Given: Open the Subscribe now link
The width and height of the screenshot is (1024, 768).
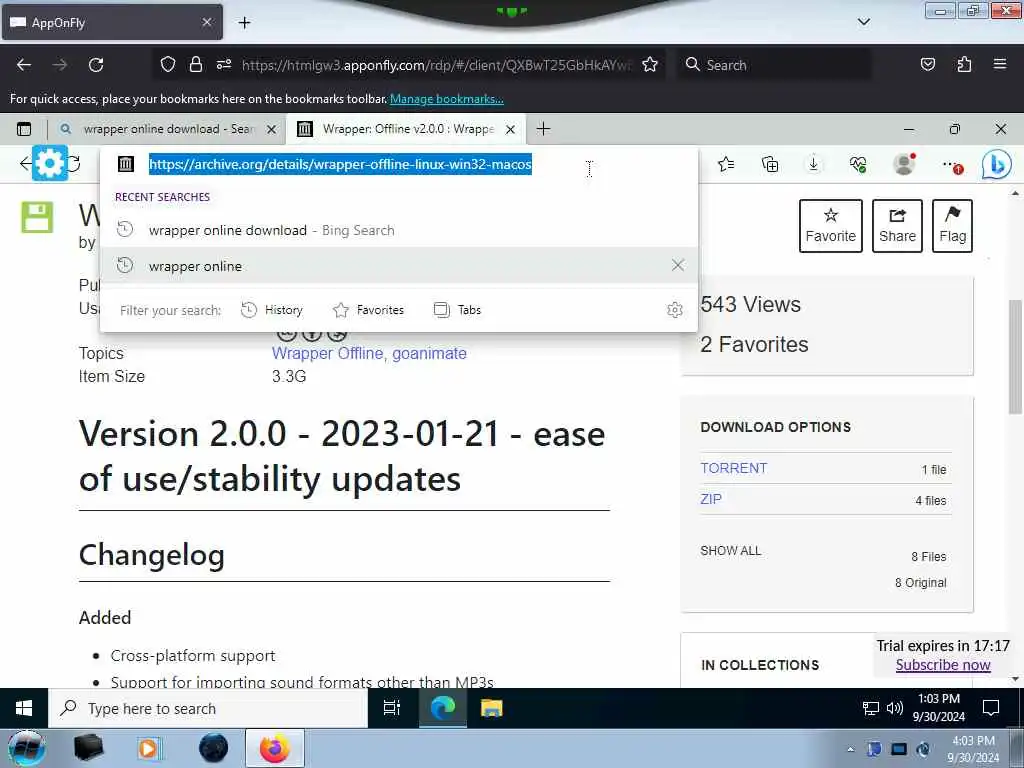Looking at the screenshot, I should coord(943,665).
